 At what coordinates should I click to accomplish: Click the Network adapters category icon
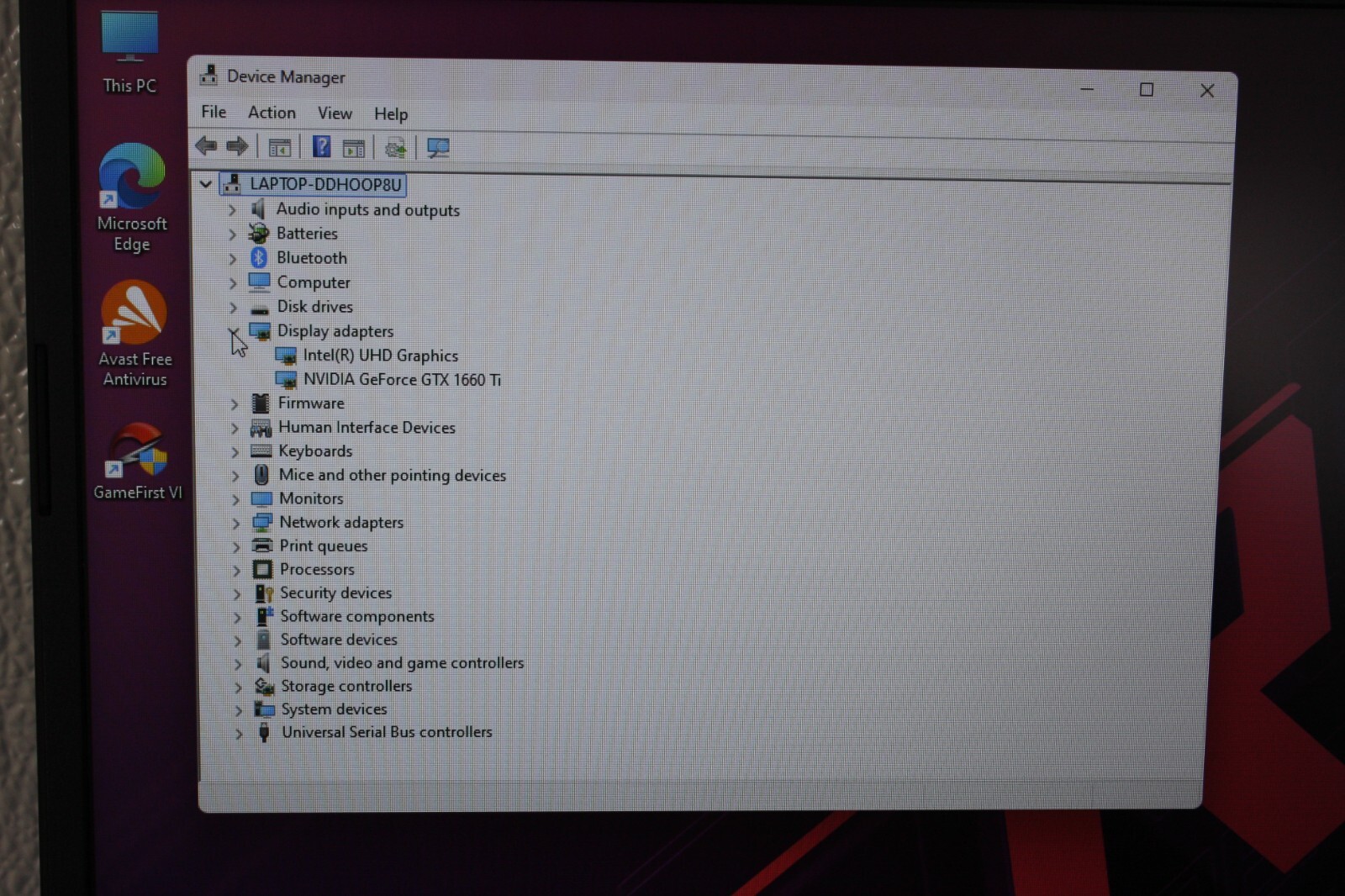(x=262, y=522)
